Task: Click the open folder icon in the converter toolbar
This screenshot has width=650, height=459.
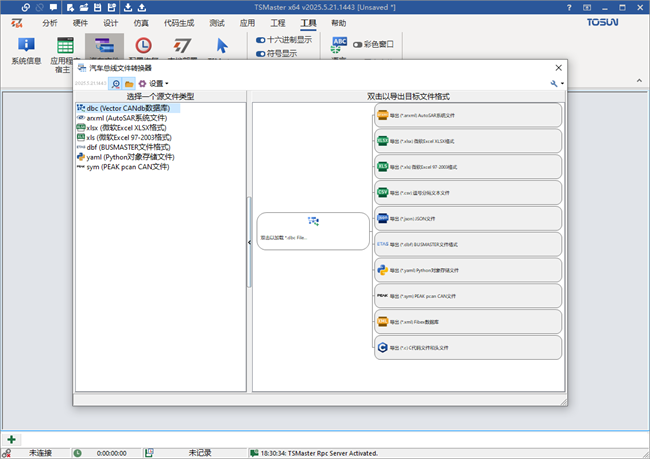Action: click(x=129, y=83)
